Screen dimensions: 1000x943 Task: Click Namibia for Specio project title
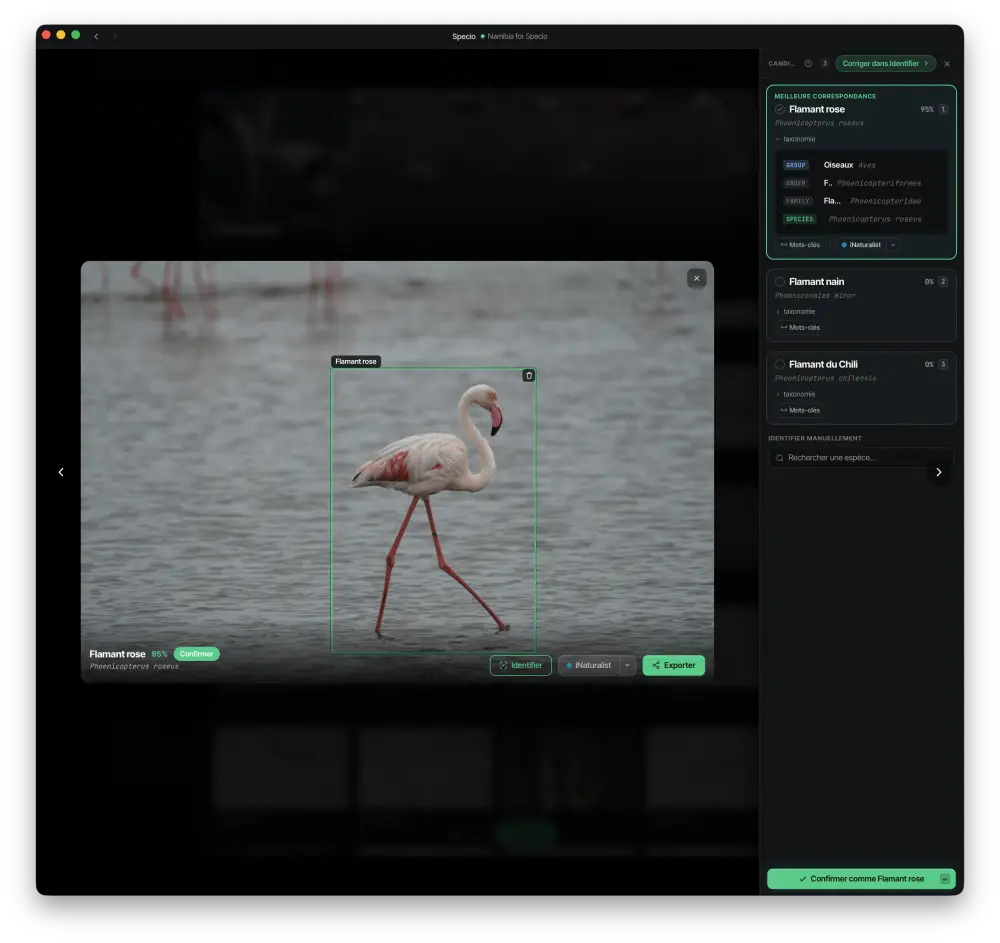click(517, 36)
